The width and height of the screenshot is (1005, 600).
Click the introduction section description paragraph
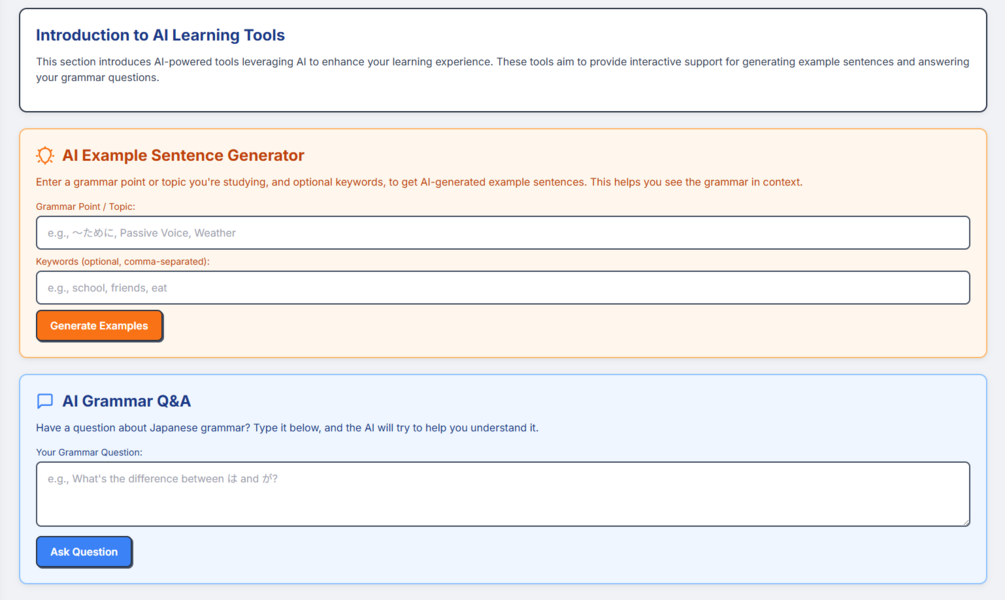[502, 69]
